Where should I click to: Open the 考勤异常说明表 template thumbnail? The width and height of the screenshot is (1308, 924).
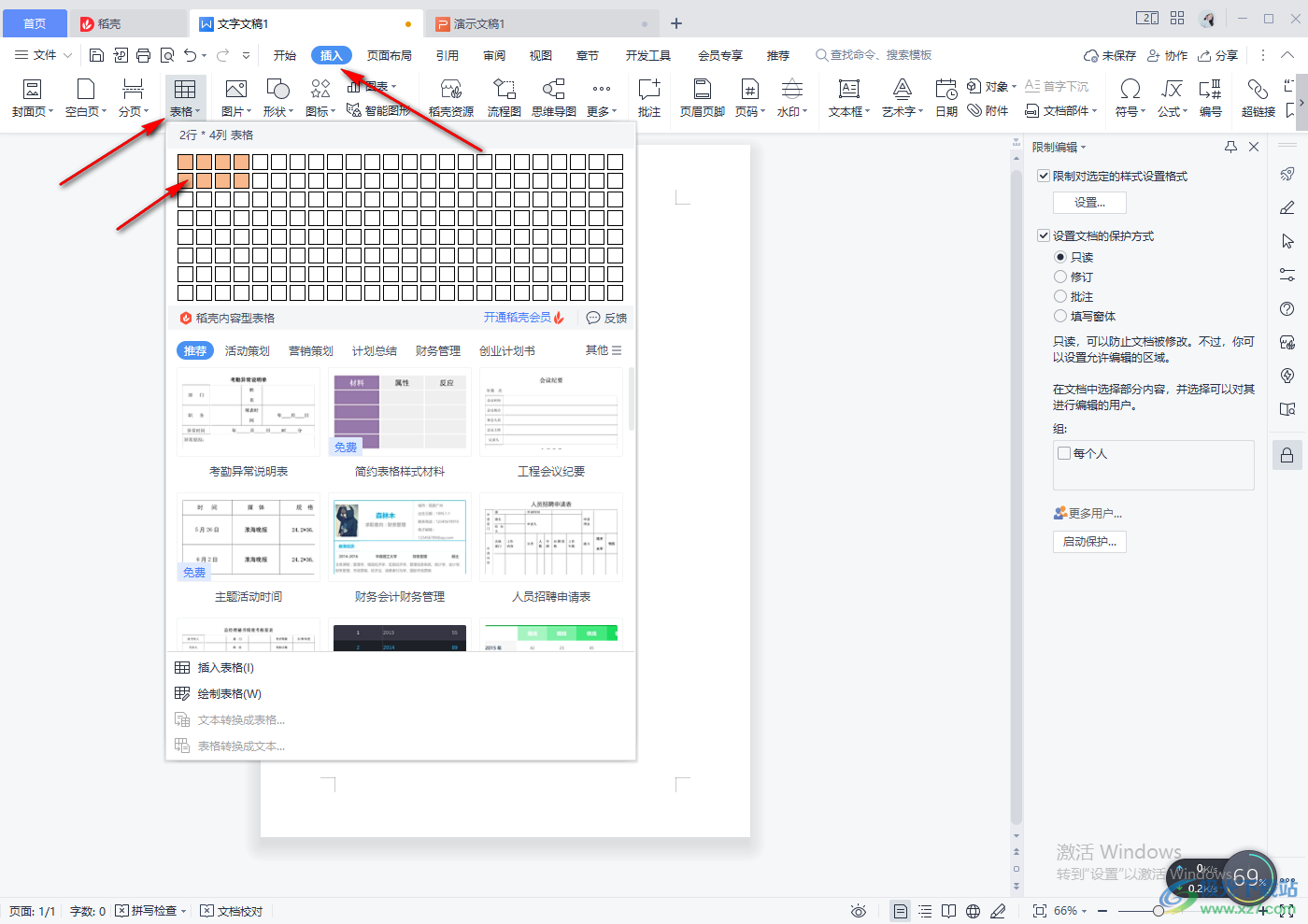(x=249, y=412)
